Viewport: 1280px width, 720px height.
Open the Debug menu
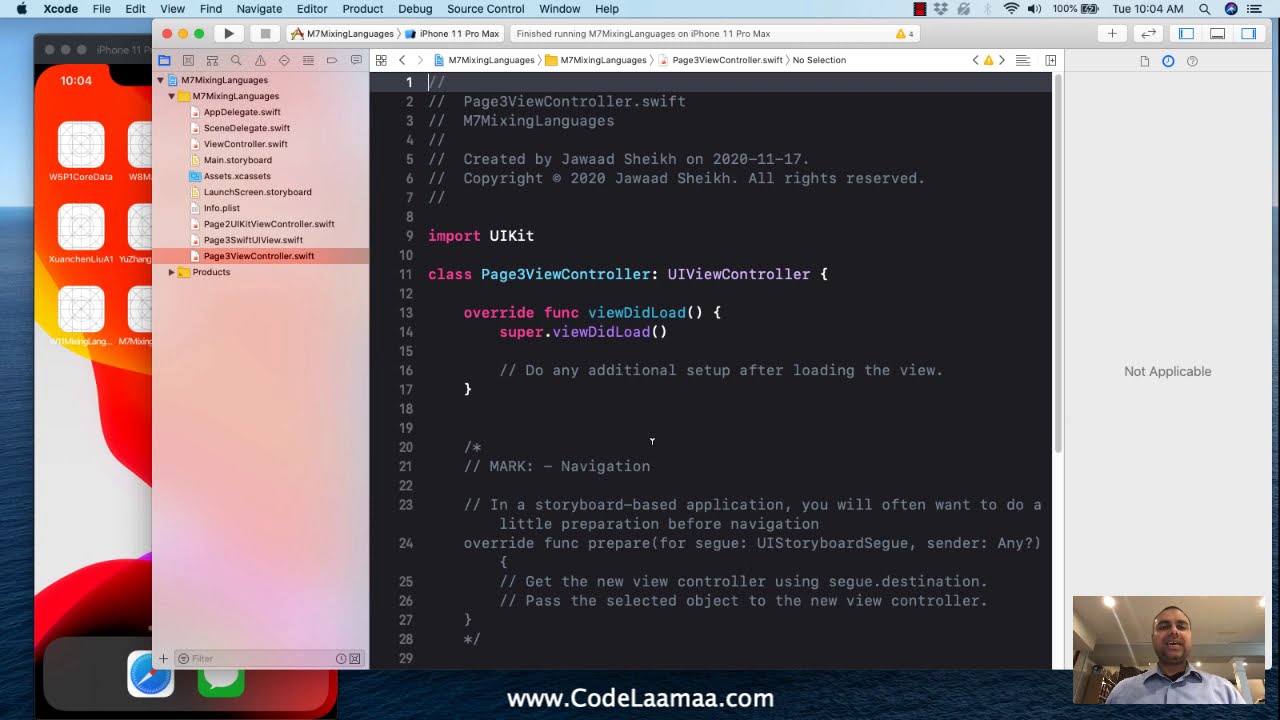point(415,9)
